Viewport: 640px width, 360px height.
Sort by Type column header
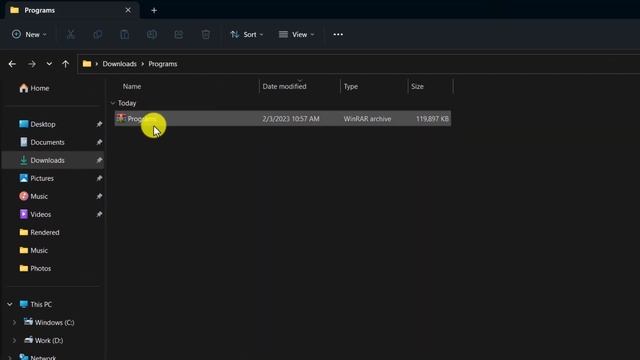pyautogui.click(x=351, y=87)
